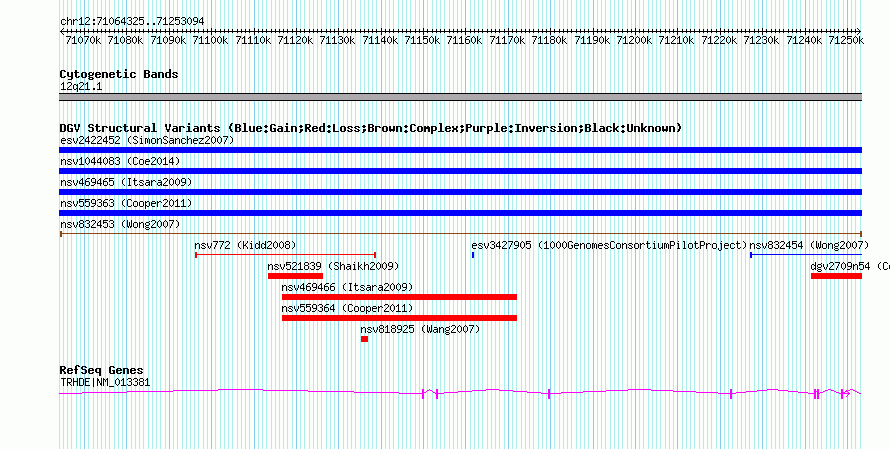Select the red loss bar under nsv469466

pos(399,297)
